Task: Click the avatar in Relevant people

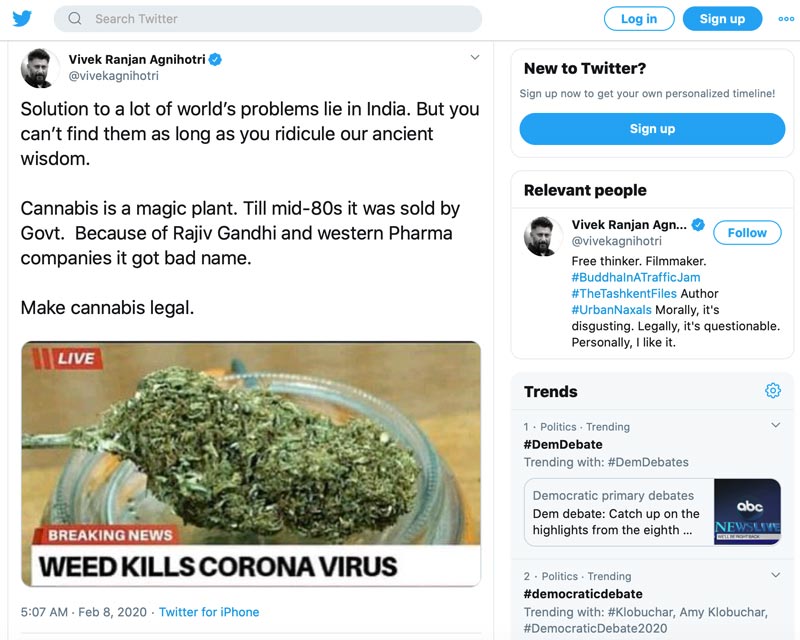Action: click(x=543, y=236)
